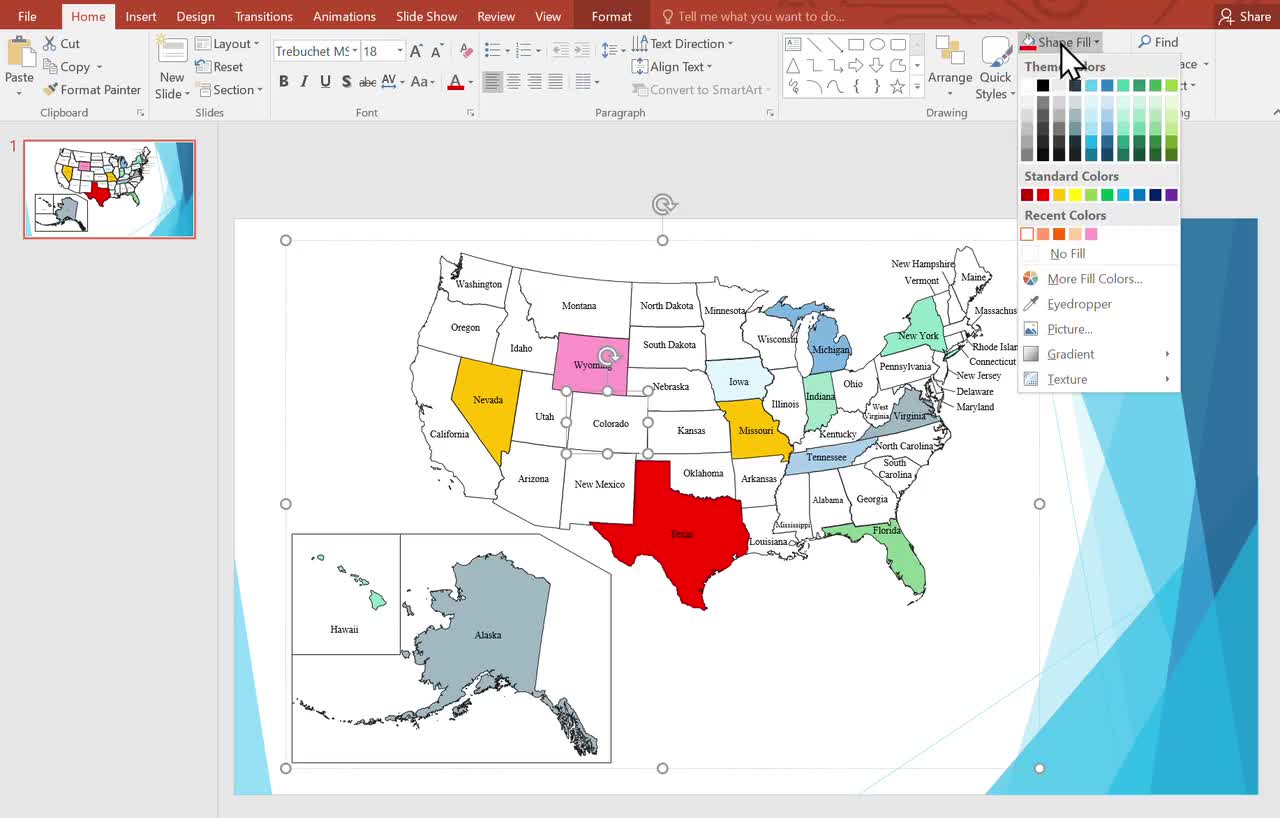Insert an Oval from the shapes gallery
This screenshot has height=818, width=1280.
click(877, 43)
